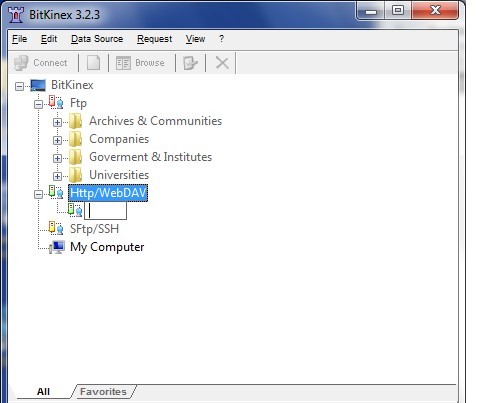Viewport: 491px width, 403px height.
Task: Open the Data Source menu
Action: 97,39
